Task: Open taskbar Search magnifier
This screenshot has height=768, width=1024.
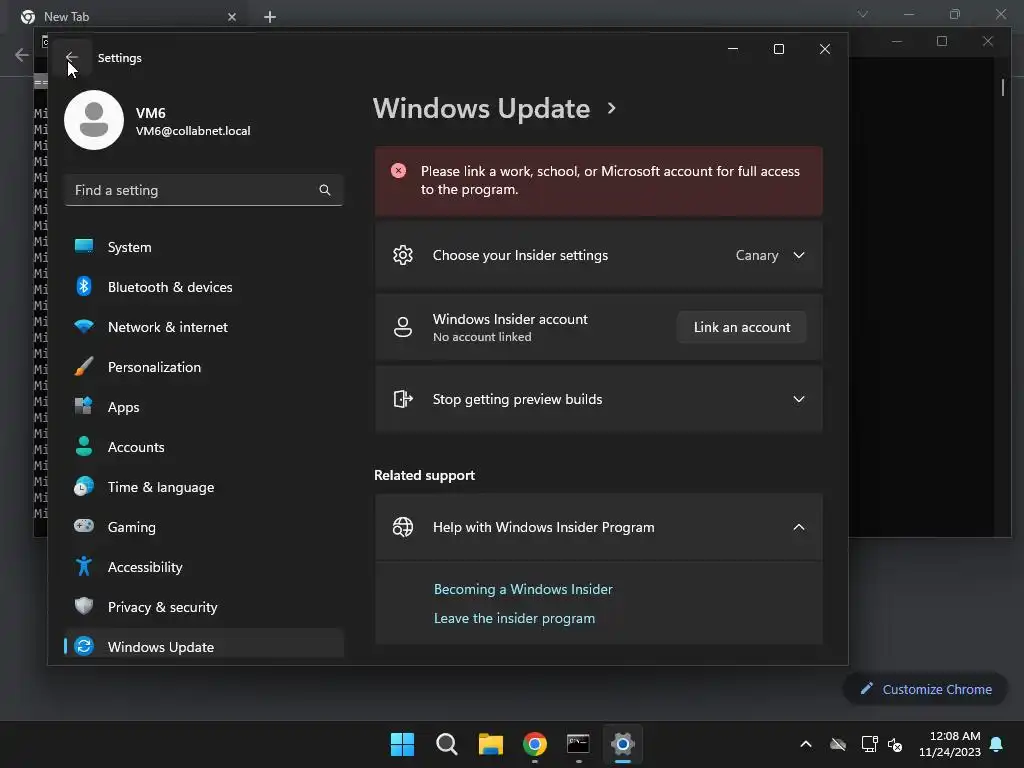Action: click(x=447, y=744)
